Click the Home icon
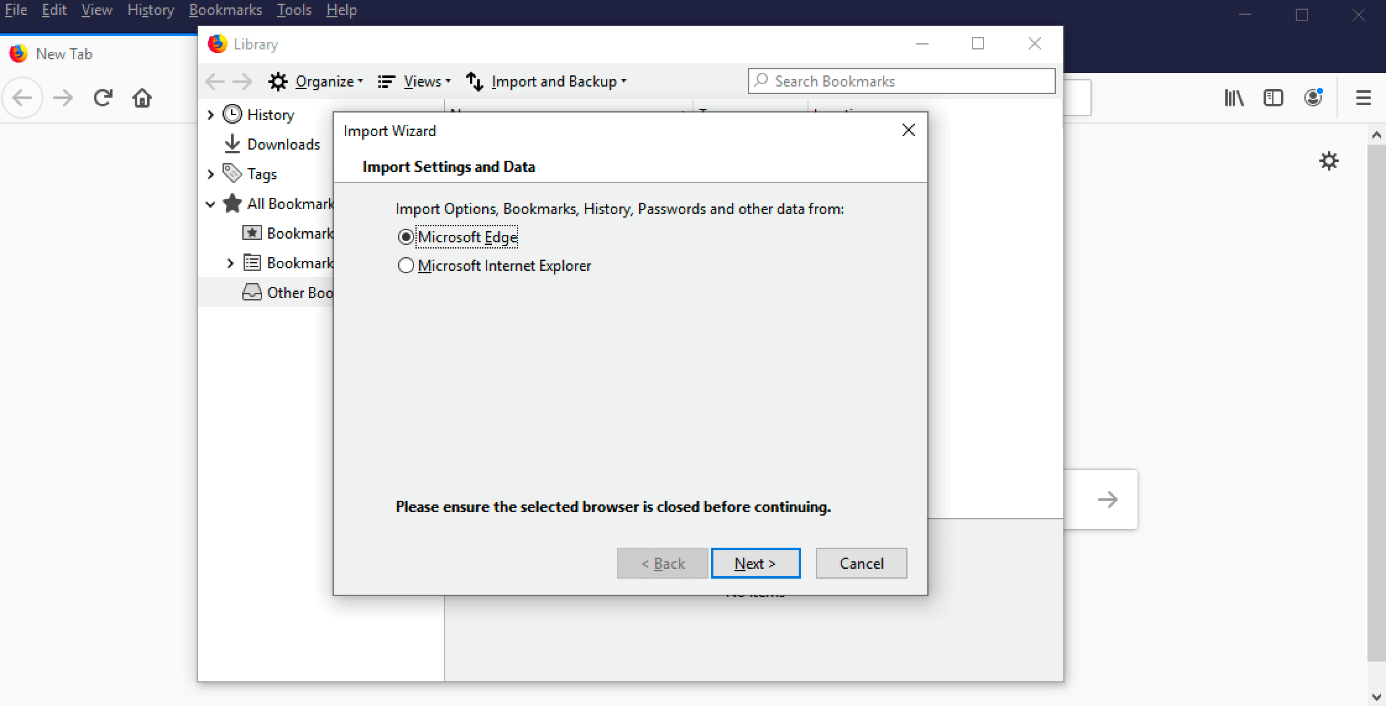Image resolution: width=1386 pixels, height=706 pixels. [142, 97]
